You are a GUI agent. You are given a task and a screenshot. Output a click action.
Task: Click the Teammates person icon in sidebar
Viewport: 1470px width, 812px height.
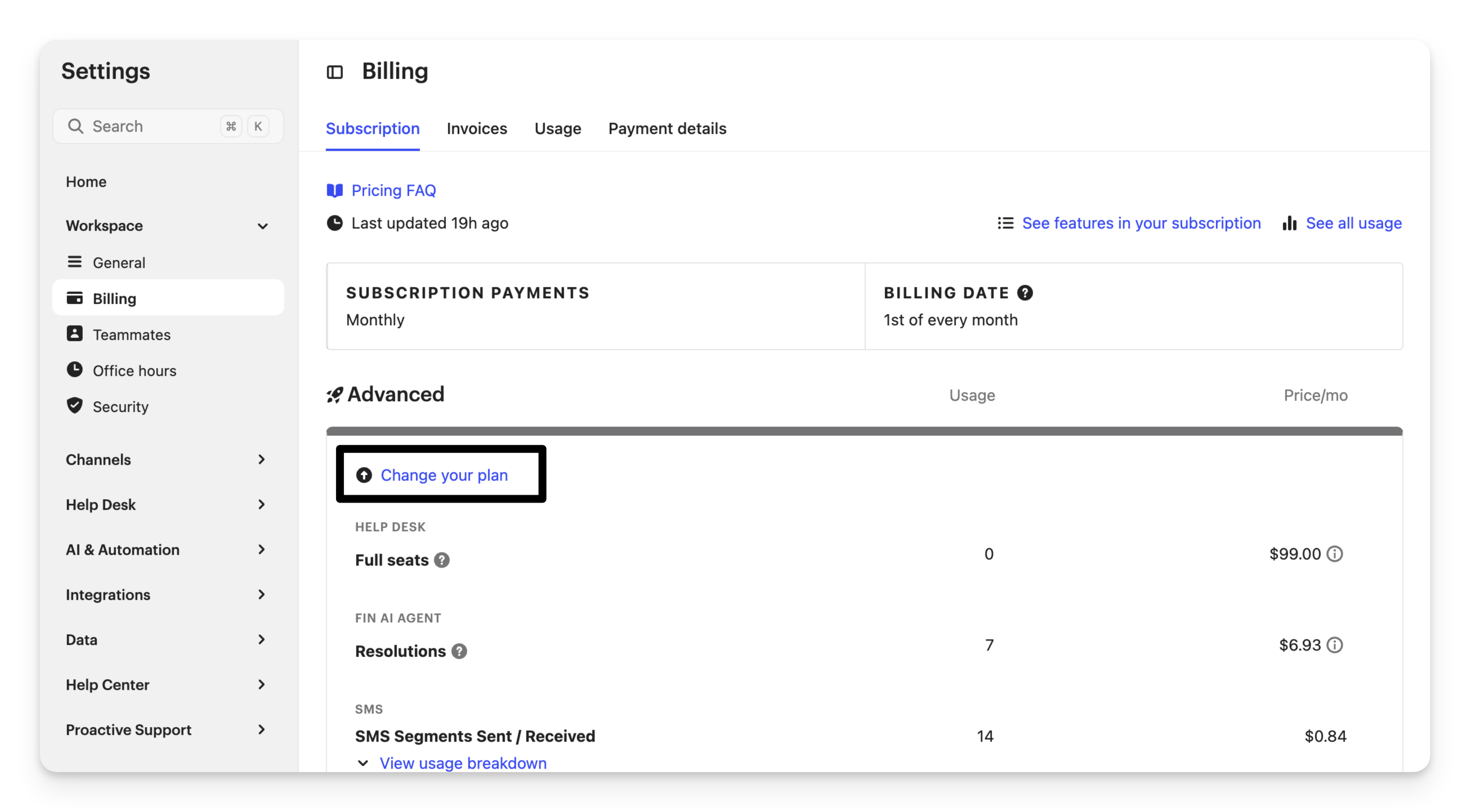click(75, 334)
